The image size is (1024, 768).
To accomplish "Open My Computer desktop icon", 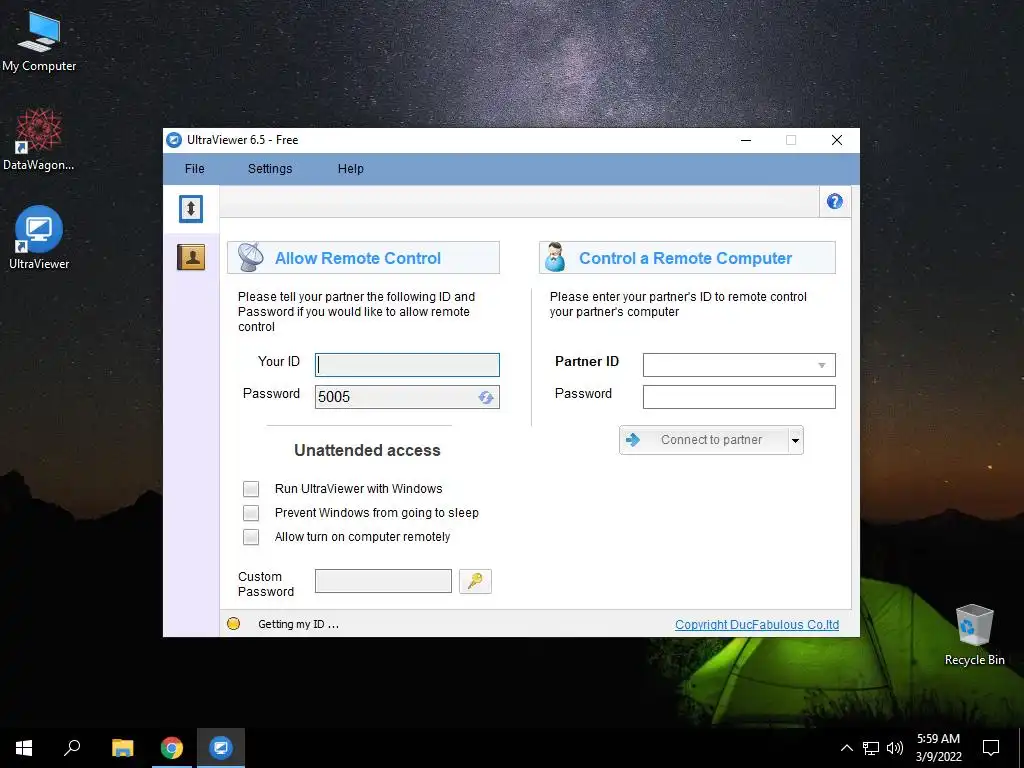I will [x=39, y=43].
